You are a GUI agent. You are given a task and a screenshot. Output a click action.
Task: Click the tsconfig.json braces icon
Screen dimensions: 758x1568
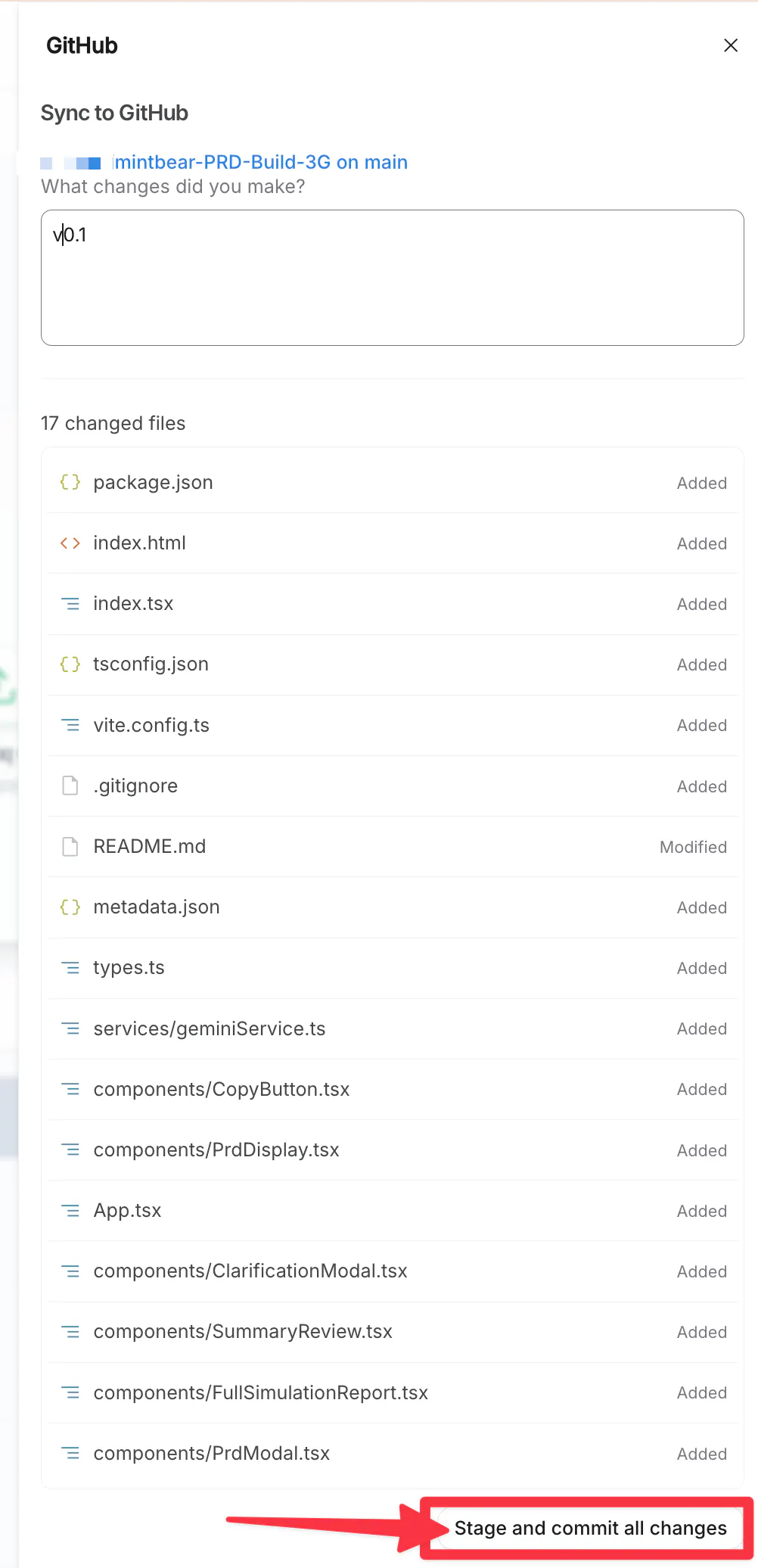click(x=70, y=664)
